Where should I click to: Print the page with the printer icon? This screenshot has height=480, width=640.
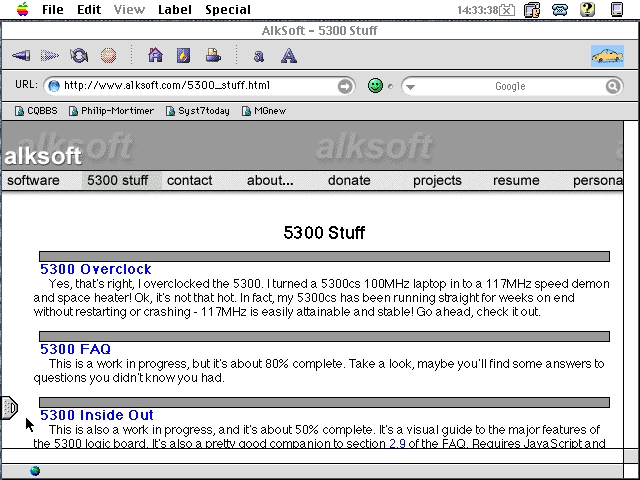(x=213, y=55)
